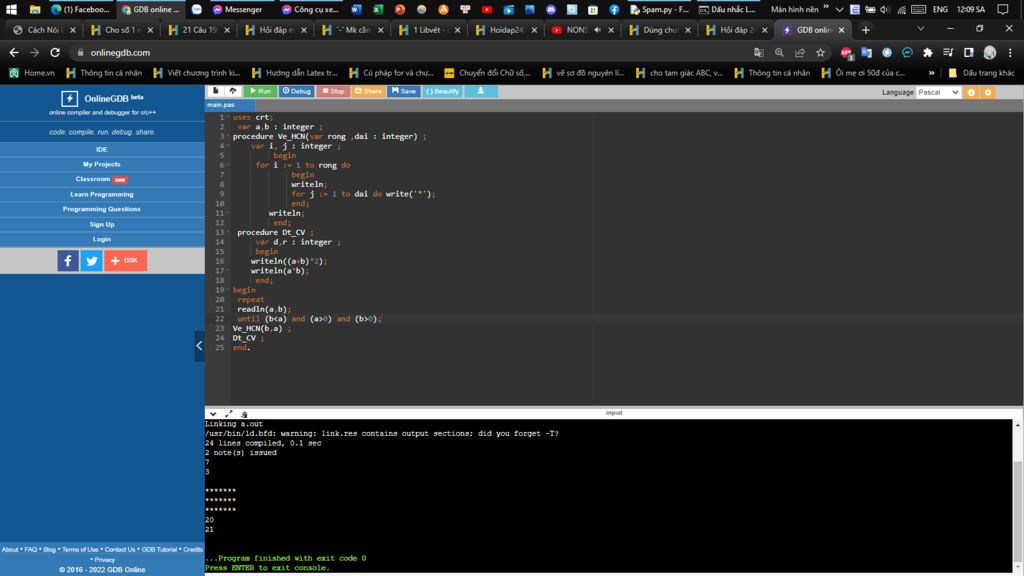Click Login in sidebar

pos(102,239)
